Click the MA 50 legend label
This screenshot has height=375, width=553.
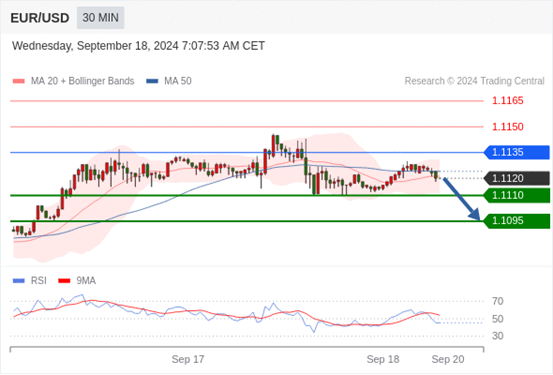(178, 81)
